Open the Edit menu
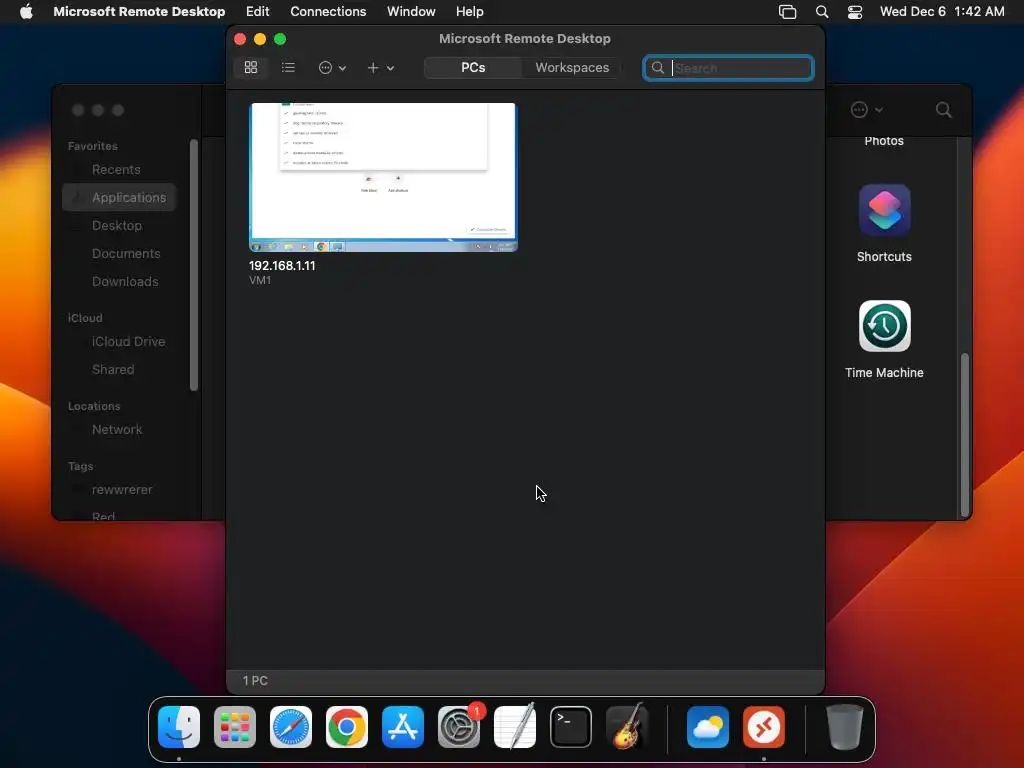Image resolution: width=1024 pixels, height=768 pixels. click(257, 12)
